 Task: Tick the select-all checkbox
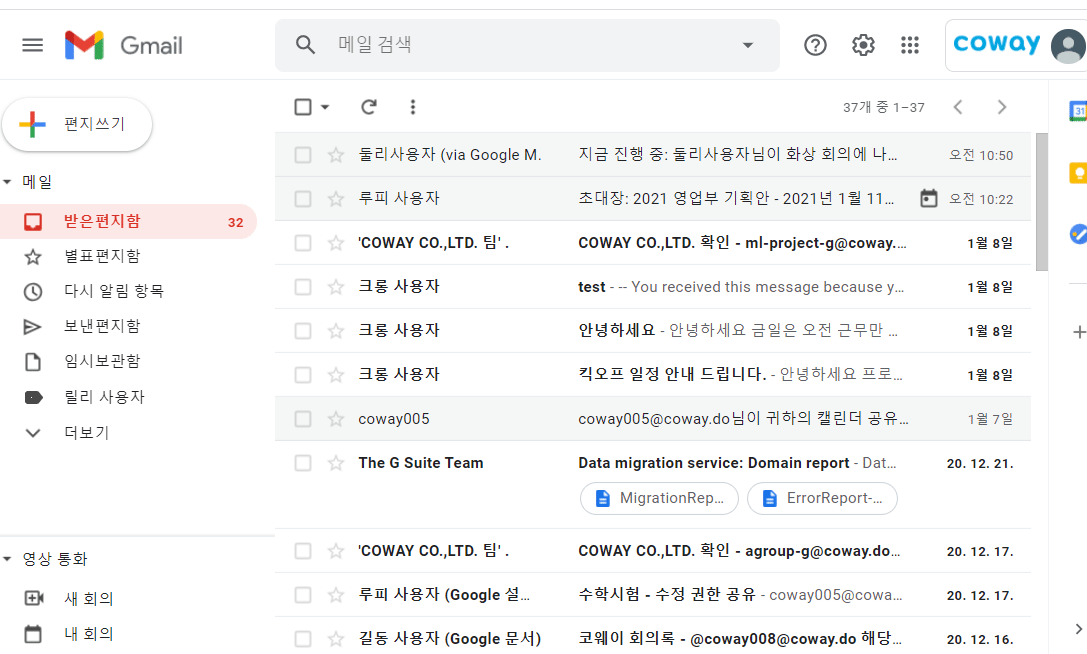coord(303,107)
